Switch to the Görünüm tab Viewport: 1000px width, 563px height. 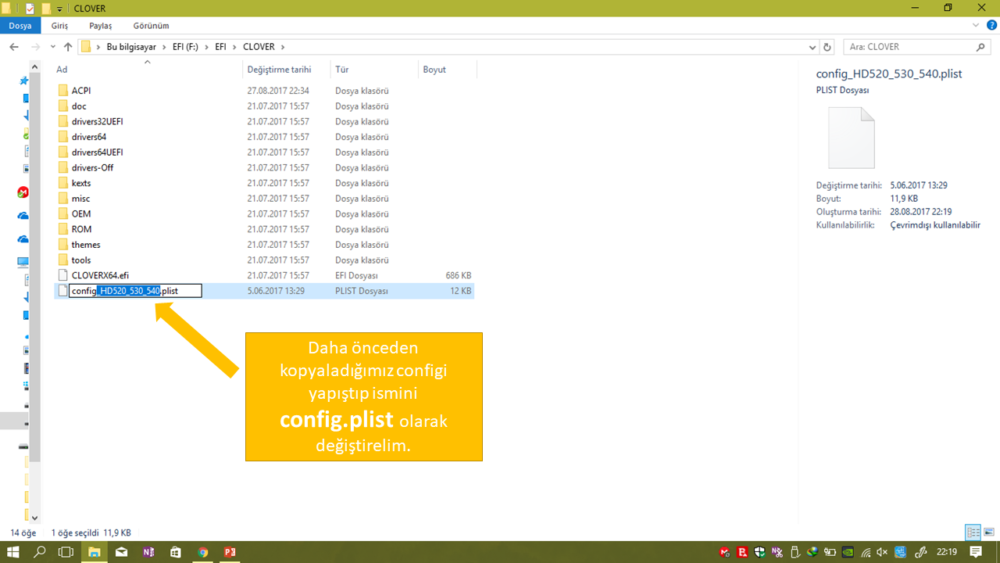pos(151,25)
